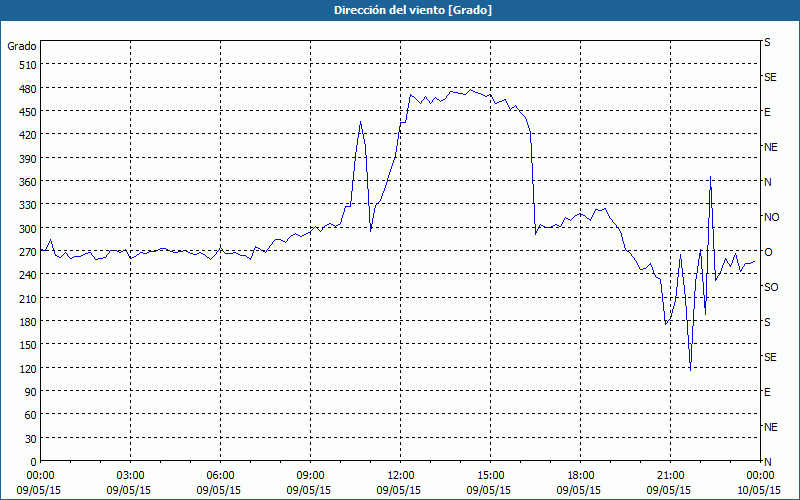
Task: Pick the 300 degree tick label
Action: (28, 229)
